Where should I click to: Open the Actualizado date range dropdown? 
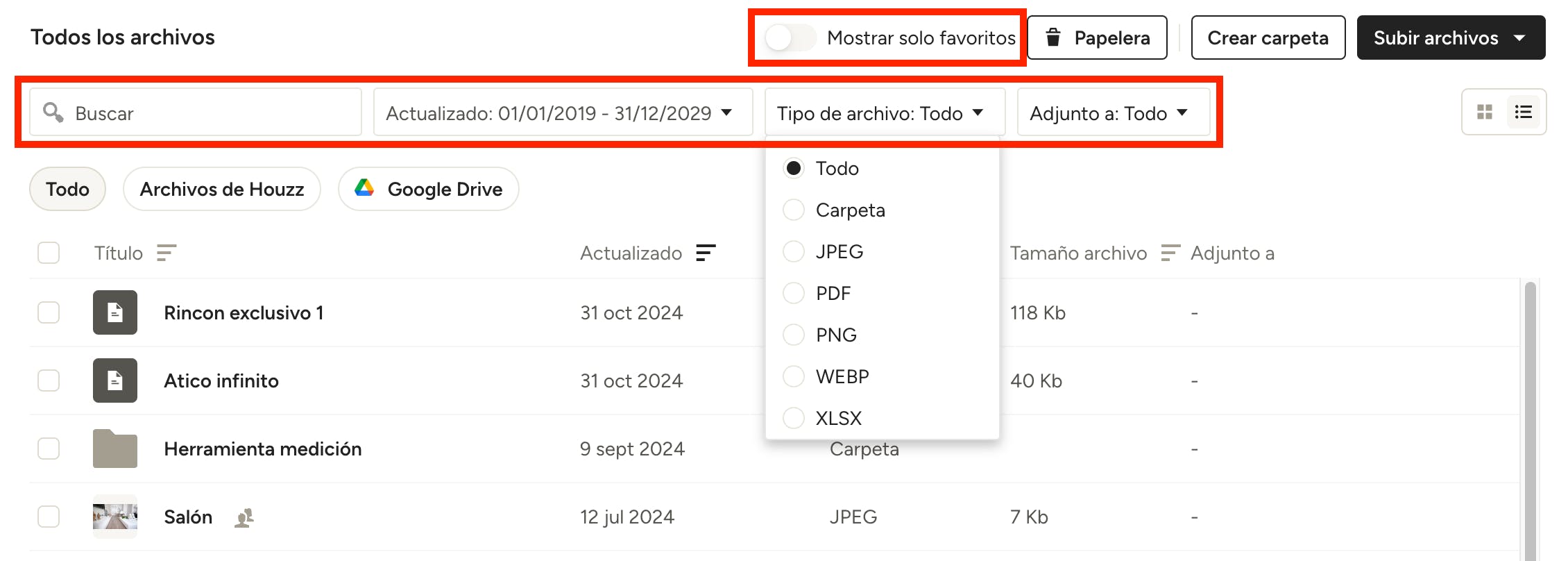[563, 112]
